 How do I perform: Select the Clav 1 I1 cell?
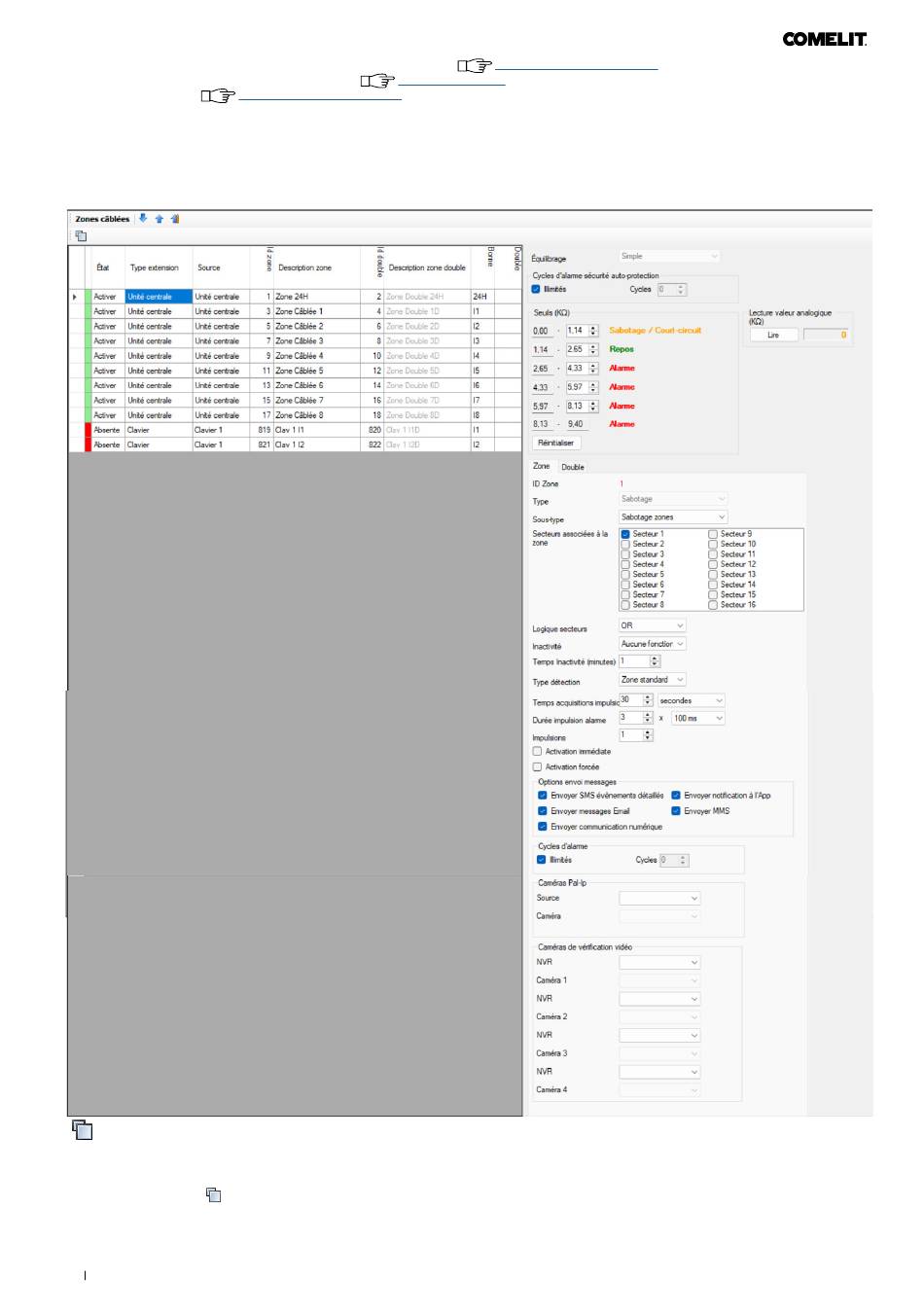click(x=317, y=430)
